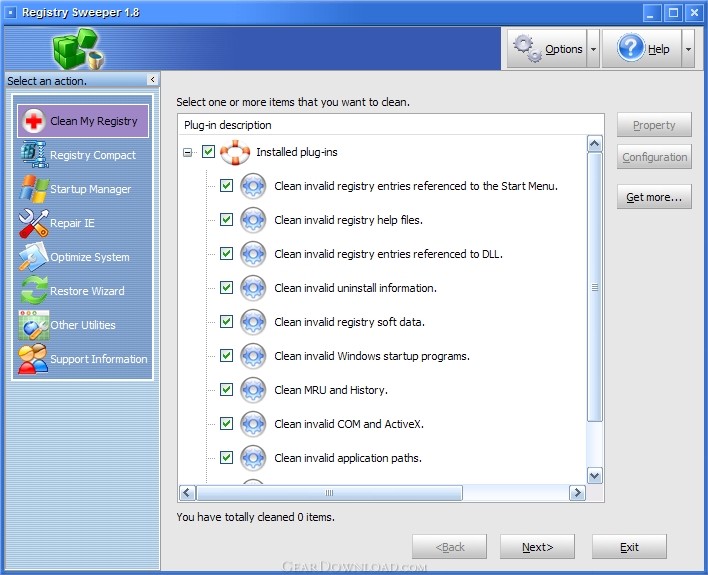Click the gear icon beside application paths
The height and width of the screenshot is (575, 708).
(x=253, y=458)
